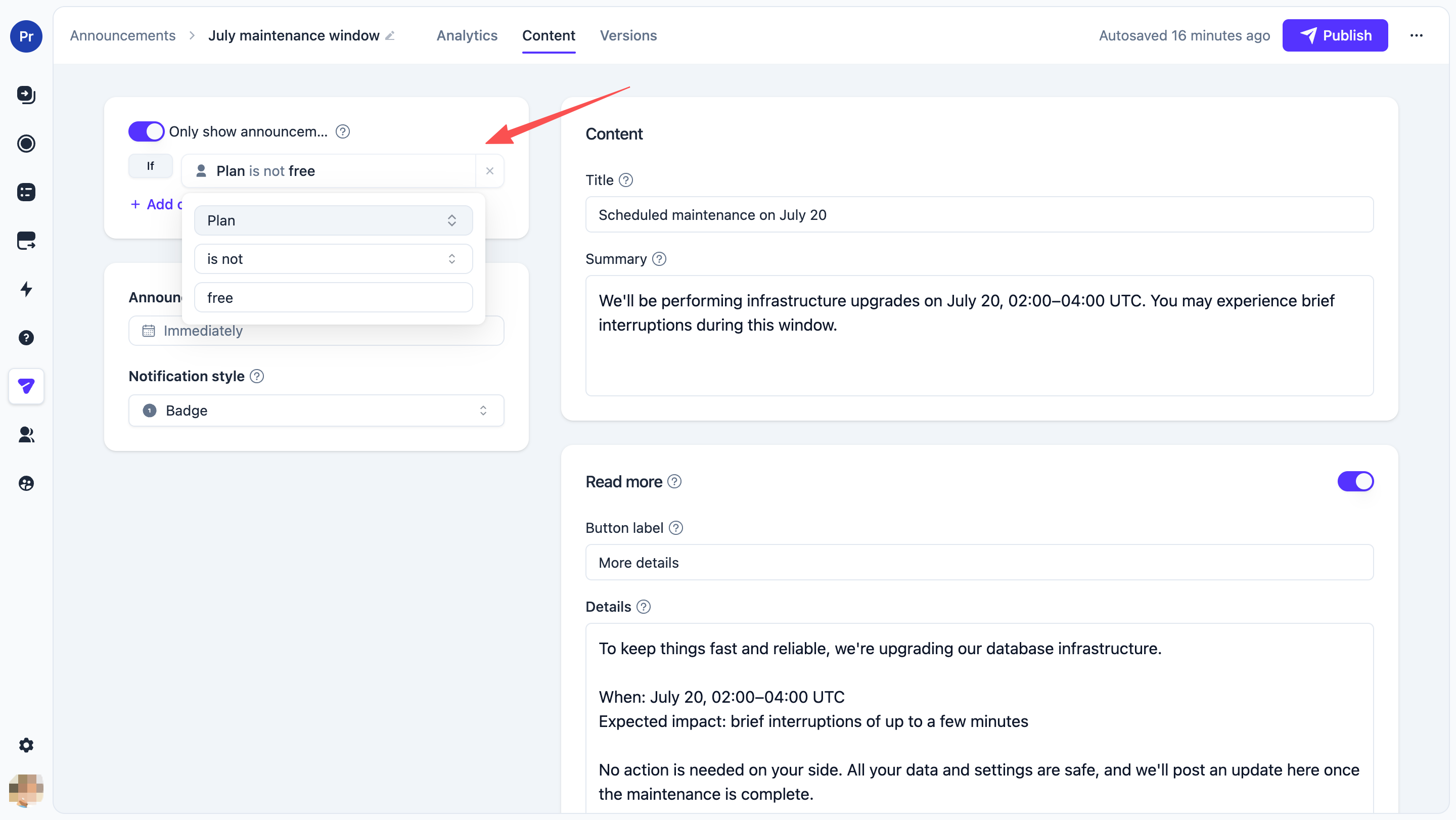This screenshot has width=1456, height=820.
Task: Open the question mark sidebar icon
Action: coord(26,338)
